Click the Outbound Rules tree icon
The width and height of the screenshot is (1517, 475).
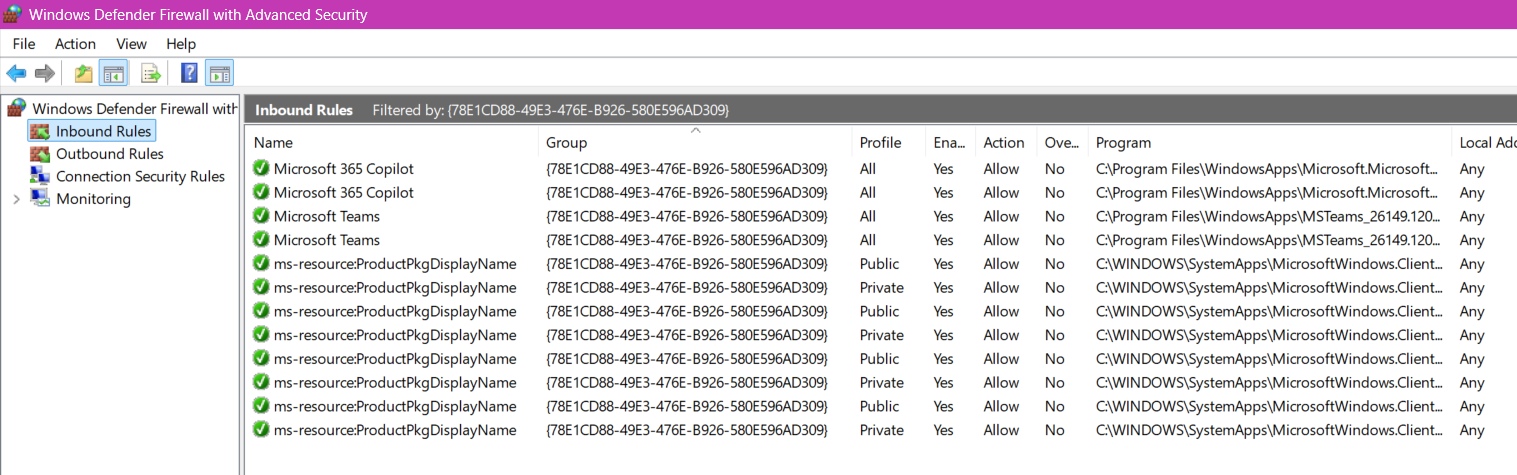(40, 154)
